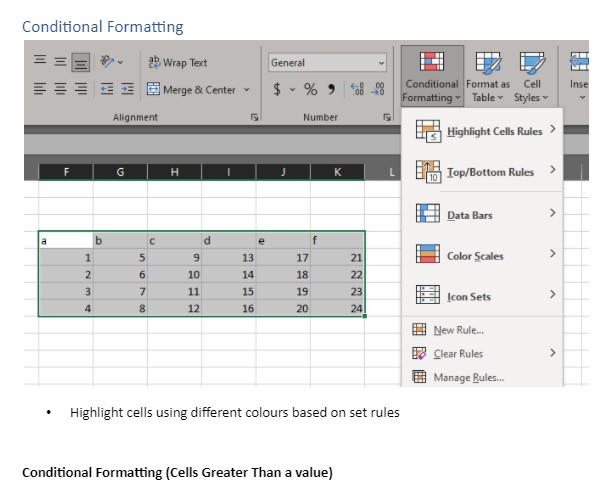
Task: Toggle center horizontal alignment
Action: pos(60,89)
